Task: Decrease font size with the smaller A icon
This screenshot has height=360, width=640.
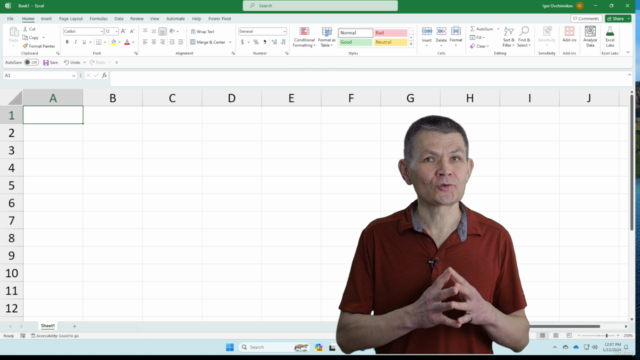Action: (x=132, y=31)
